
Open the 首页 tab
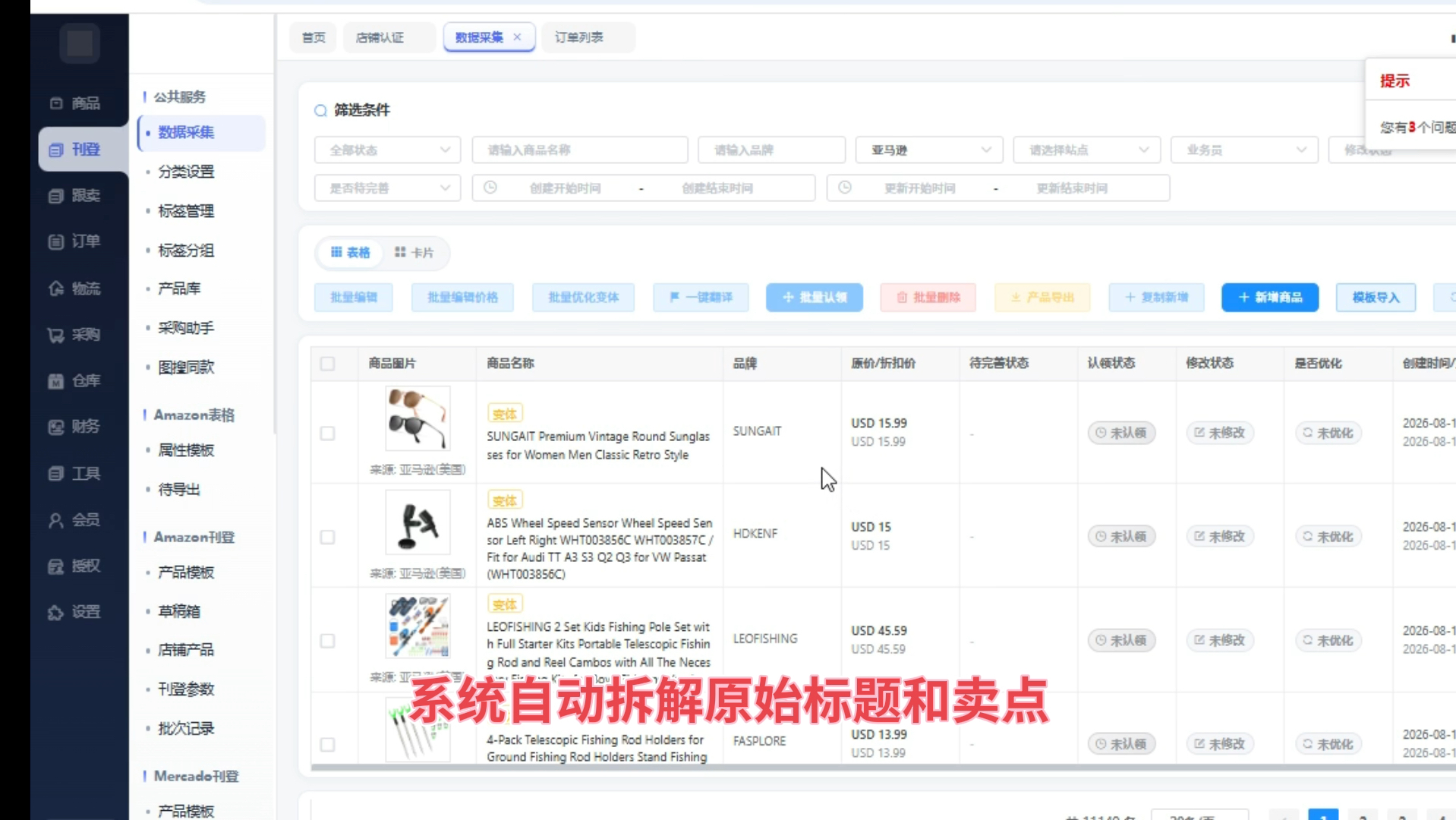coord(314,37)
